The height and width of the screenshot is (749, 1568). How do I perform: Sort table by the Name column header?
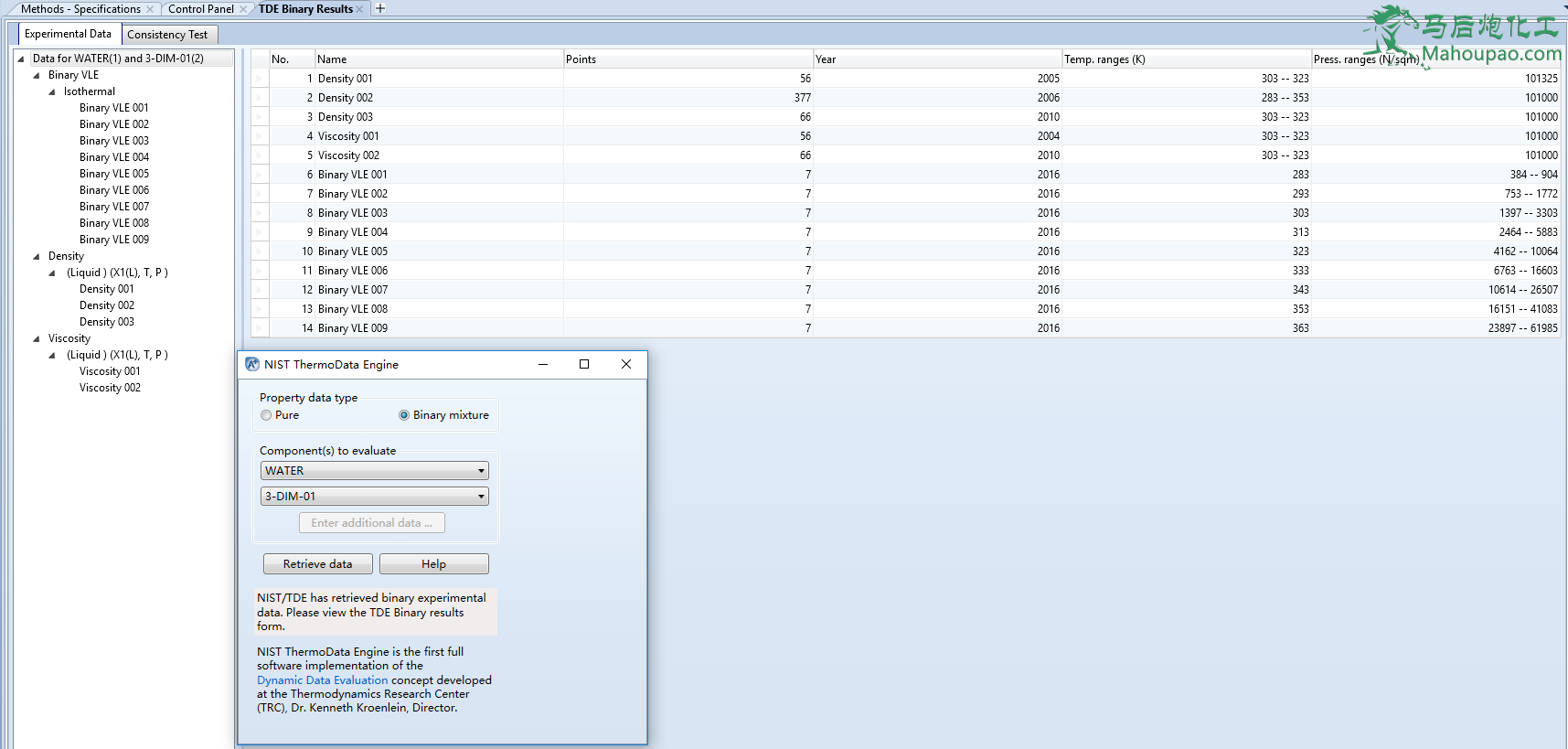tap(439, 59)
